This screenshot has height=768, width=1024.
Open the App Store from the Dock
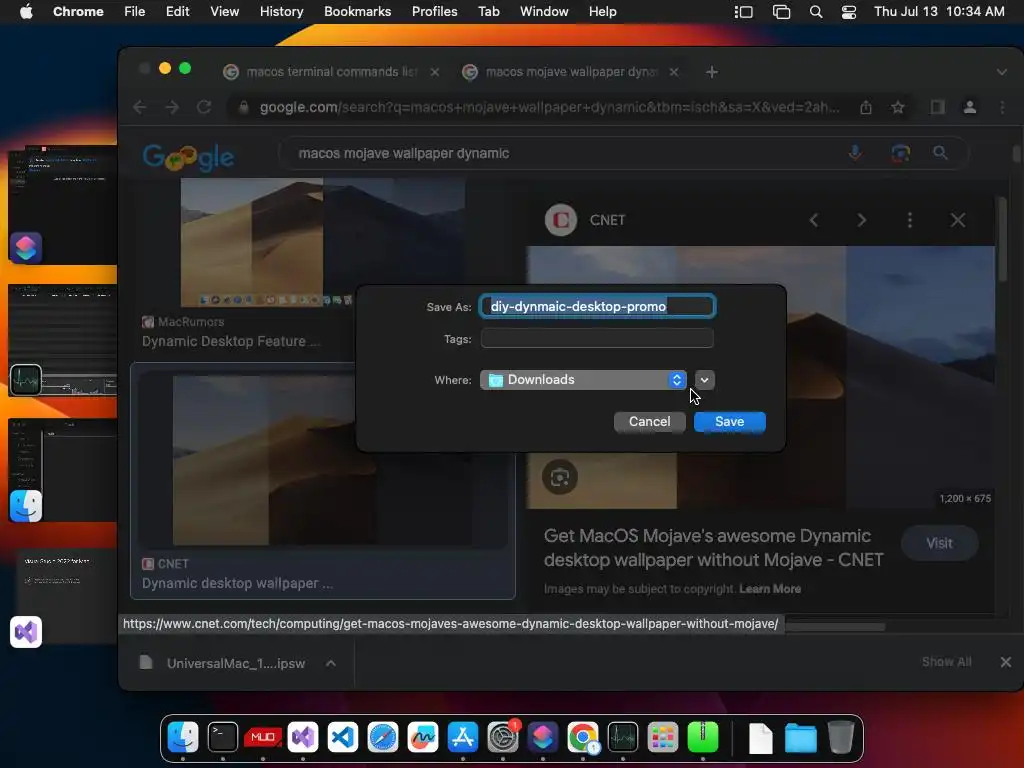click(463, 737)
